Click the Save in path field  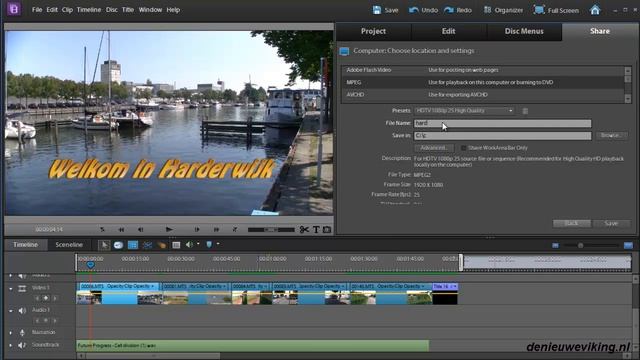coord(502,136)
